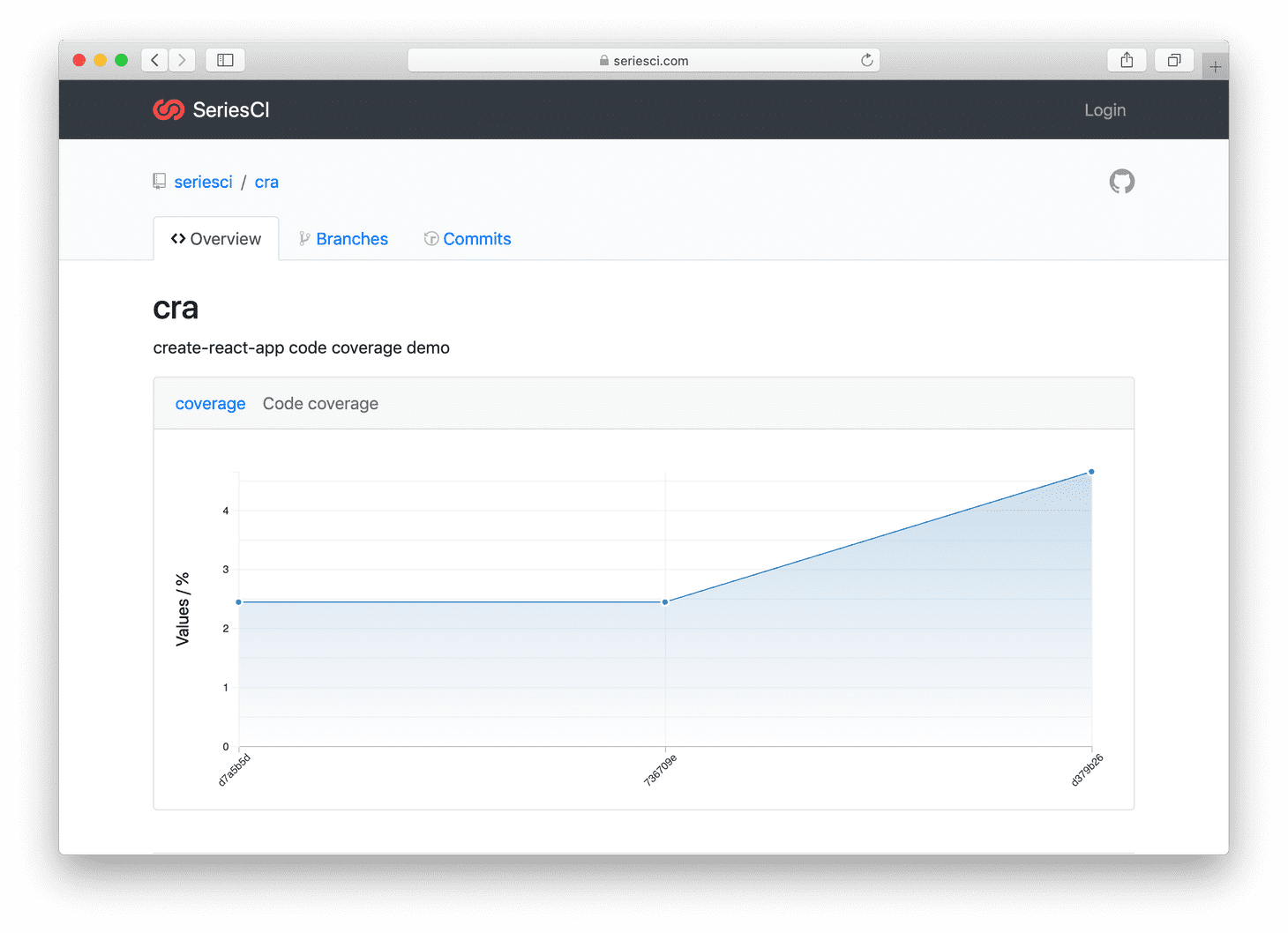Screen dimensions: 1288x933
Task: Open the GitHub icon on the right
Action: (x=1121, y=181)
